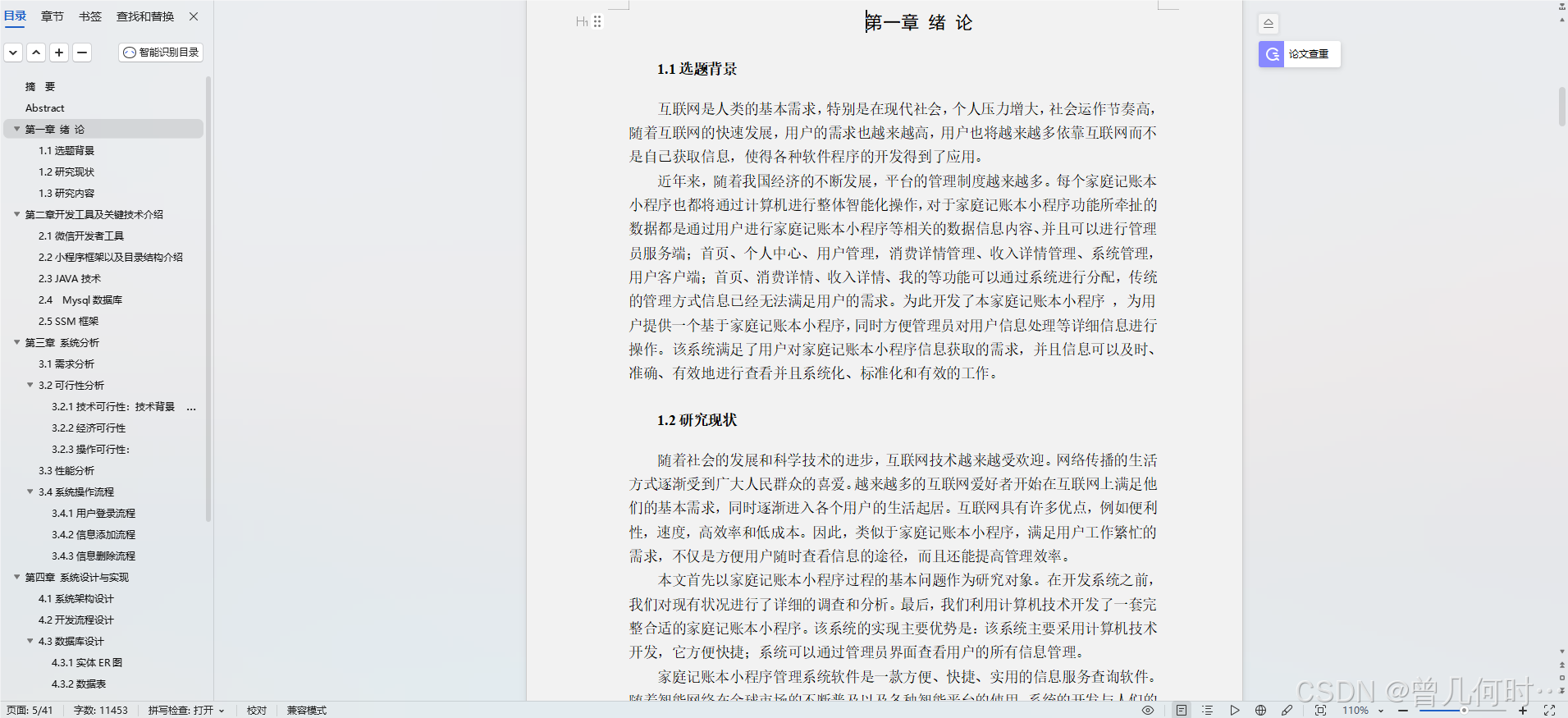The image size is (1568, 718).
Task: Click zoom out minus in status bar
Action: (1403, 711)
